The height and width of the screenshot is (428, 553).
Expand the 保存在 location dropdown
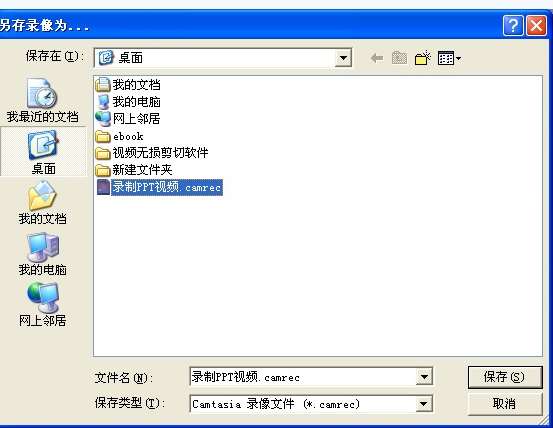point(343,58)
